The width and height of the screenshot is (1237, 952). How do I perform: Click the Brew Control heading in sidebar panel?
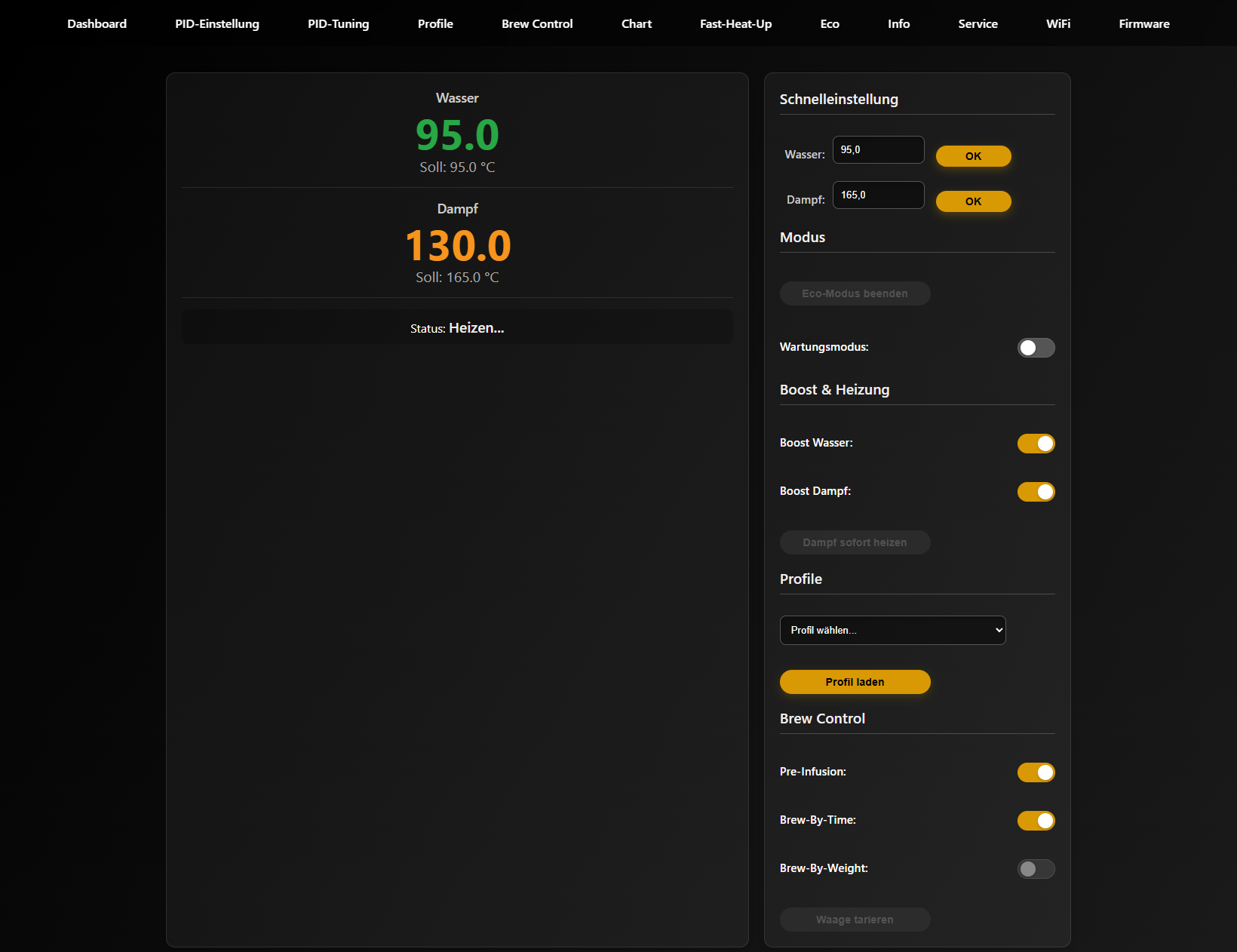822,719
